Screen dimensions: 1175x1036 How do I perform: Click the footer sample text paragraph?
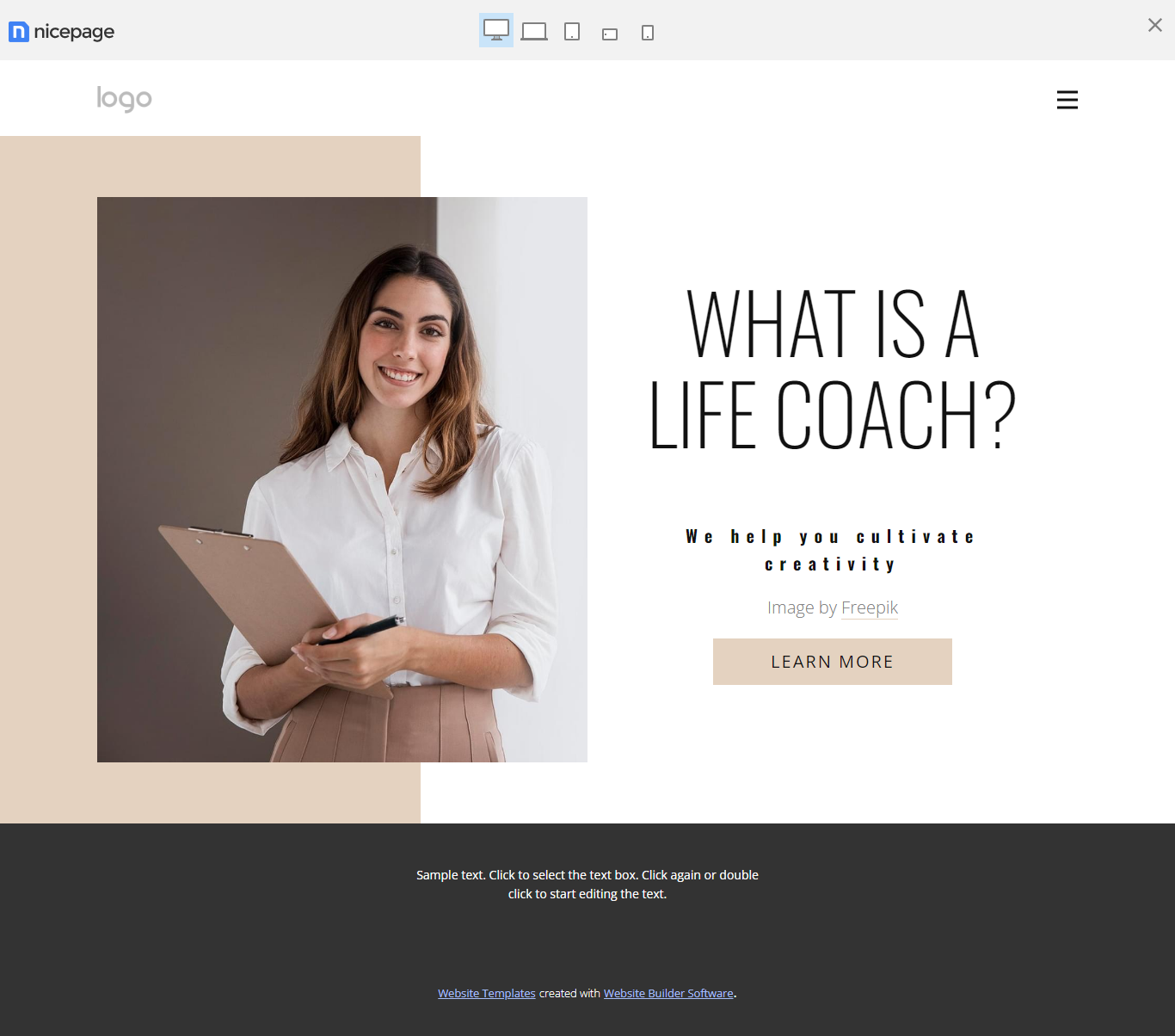(x=587, y=884)
